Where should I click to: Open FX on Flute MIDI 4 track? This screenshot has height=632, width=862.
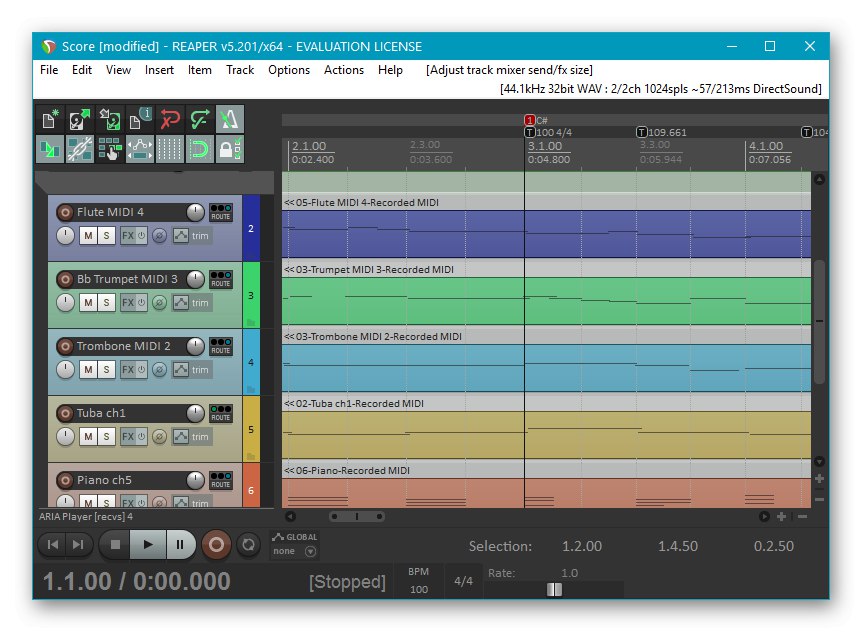coord(128,236)
